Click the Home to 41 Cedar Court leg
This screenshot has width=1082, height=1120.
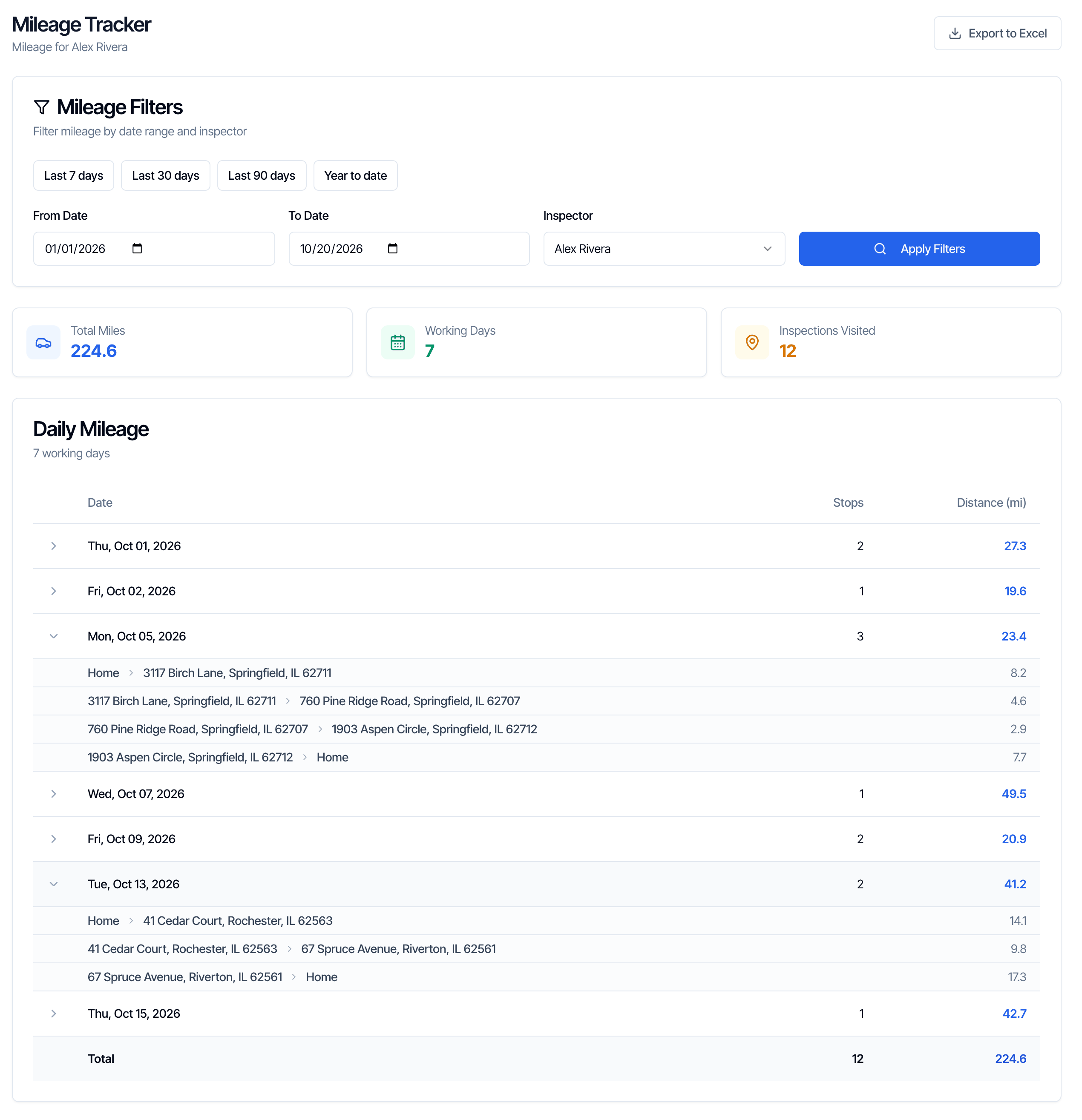(536, 921)
